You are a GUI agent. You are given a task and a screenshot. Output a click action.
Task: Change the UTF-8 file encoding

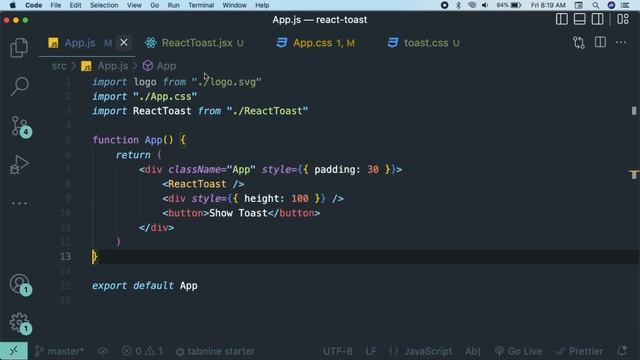pos(338,351)
